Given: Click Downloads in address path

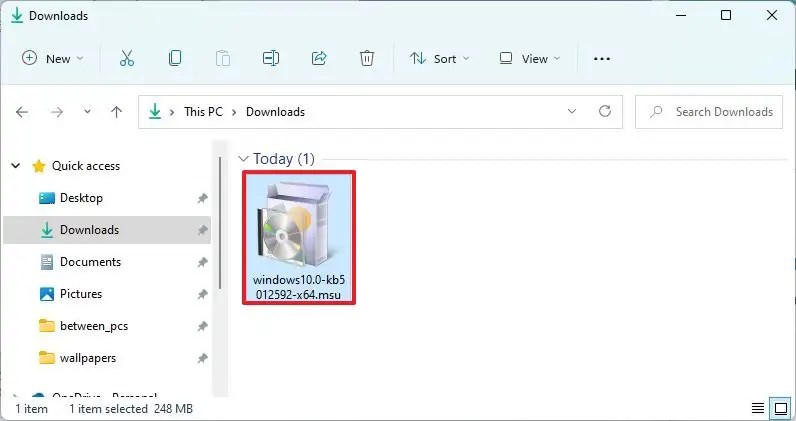Looking at the screenshot, I should tap(275, 112).
